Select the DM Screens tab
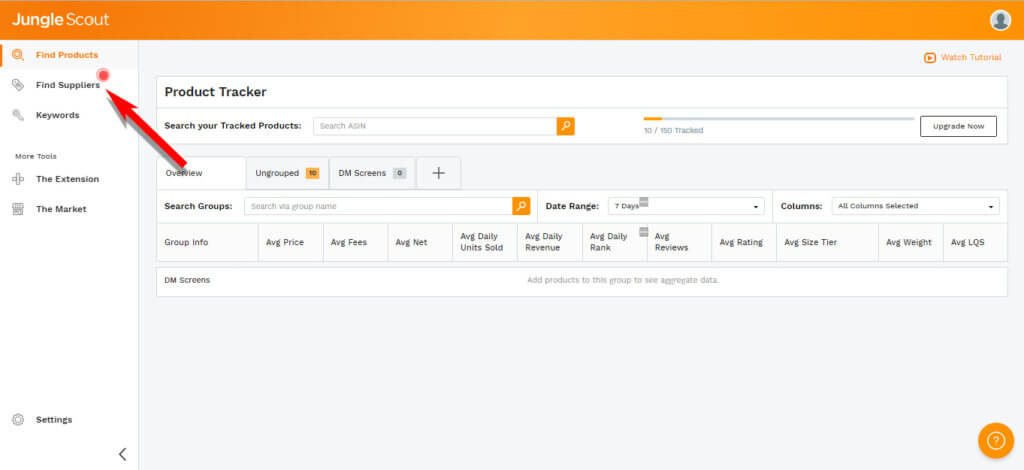The image size is (1024, 470). tap(371, 173)
